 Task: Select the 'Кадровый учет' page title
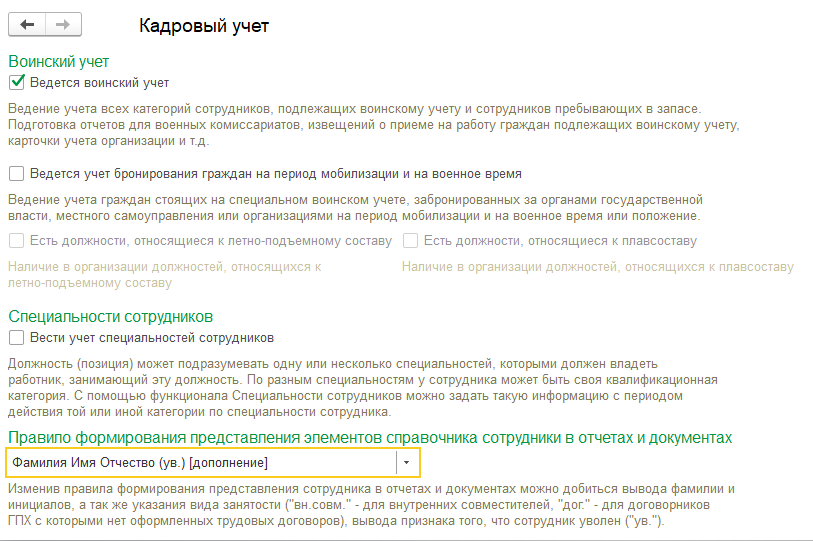click(x=204, y=25)
